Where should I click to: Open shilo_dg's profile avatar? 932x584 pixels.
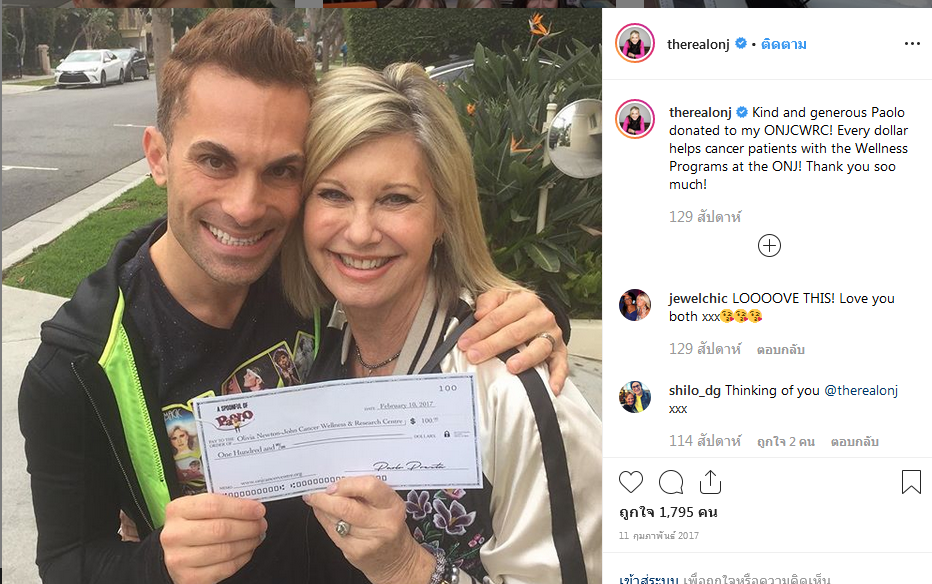coord(635,397)
